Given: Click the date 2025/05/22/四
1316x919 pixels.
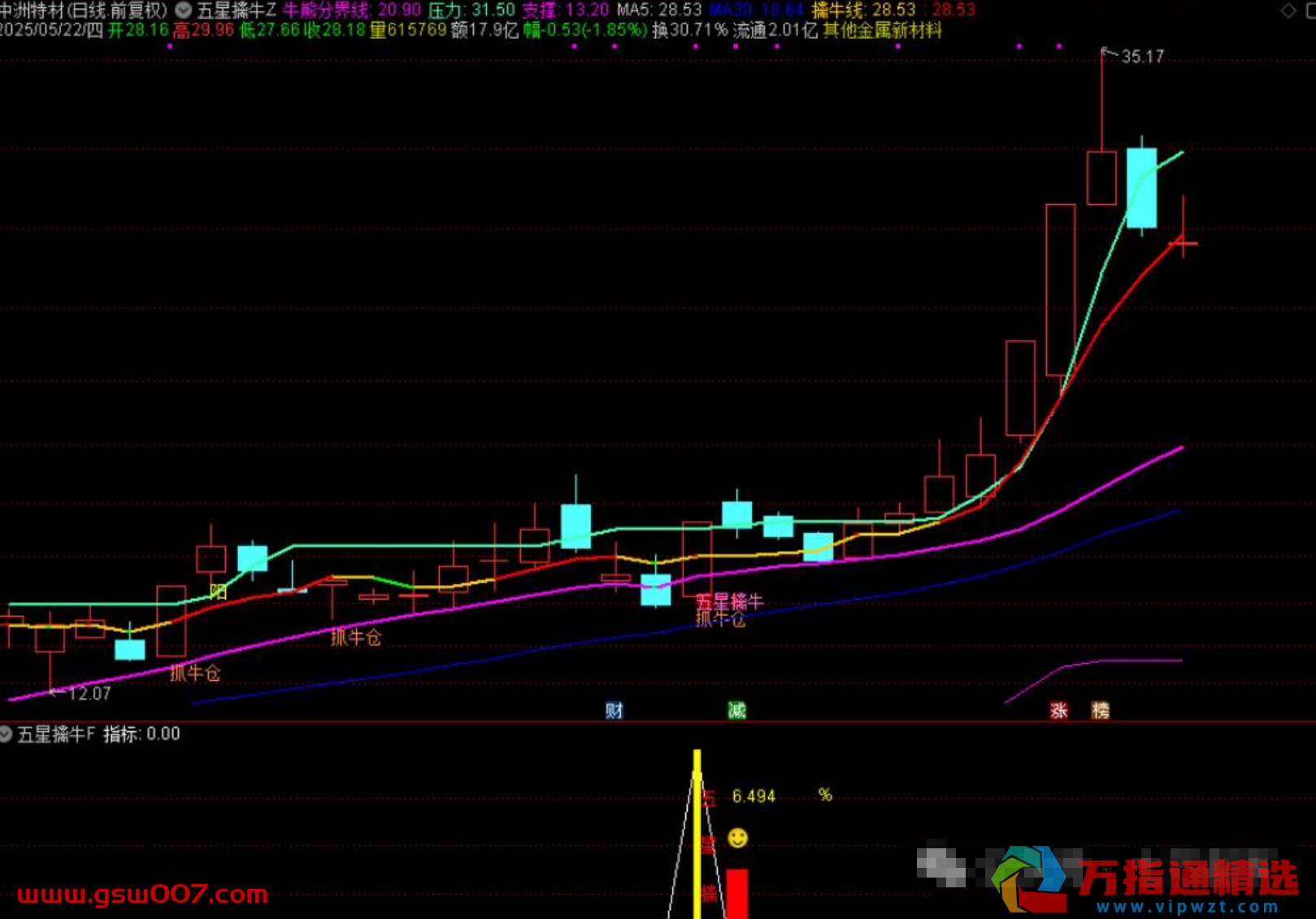Looking at the screenshot, I should [51, 31].
